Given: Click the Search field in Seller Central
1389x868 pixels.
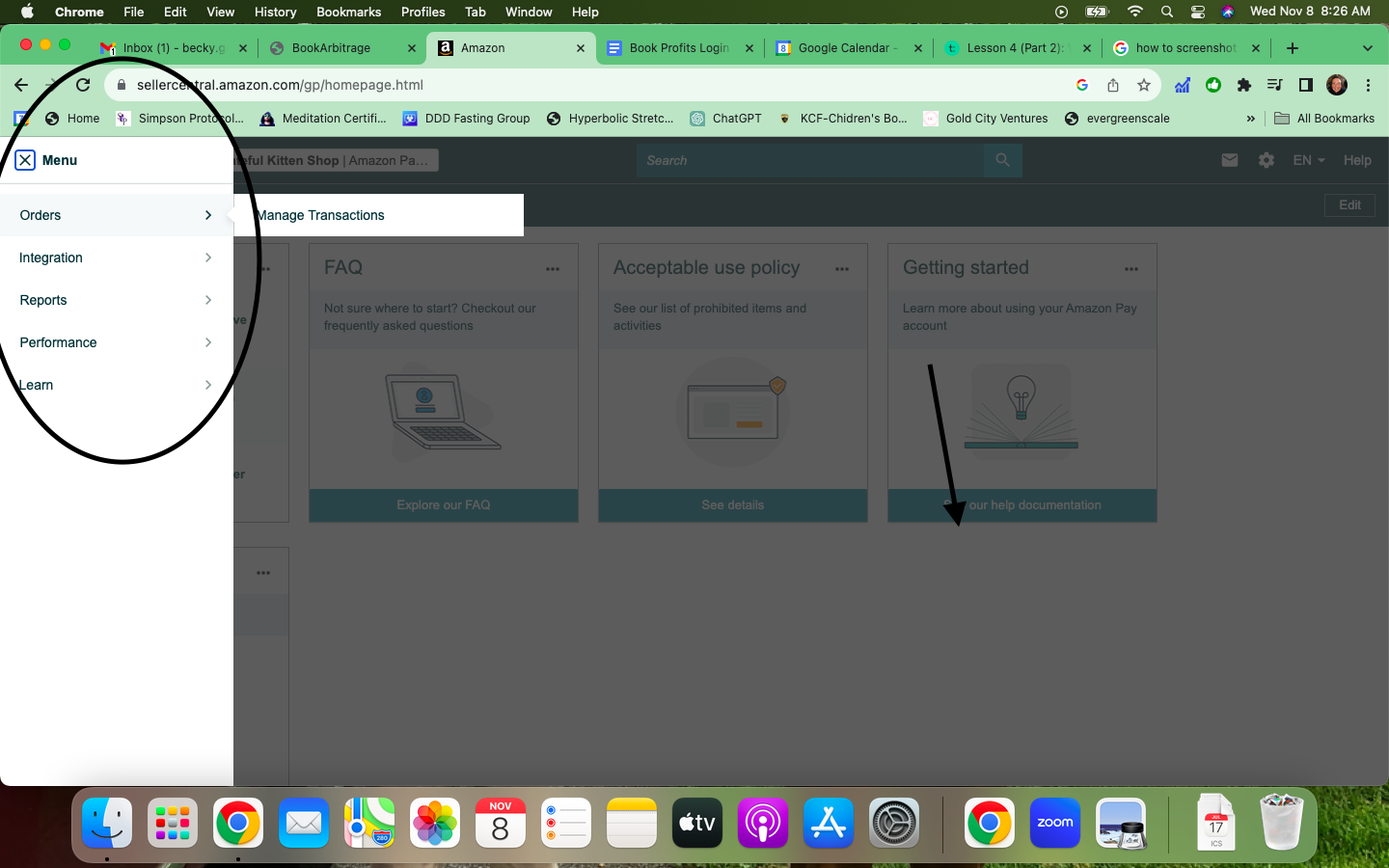Looking at the screenshot, I should [x=810, y=160].
